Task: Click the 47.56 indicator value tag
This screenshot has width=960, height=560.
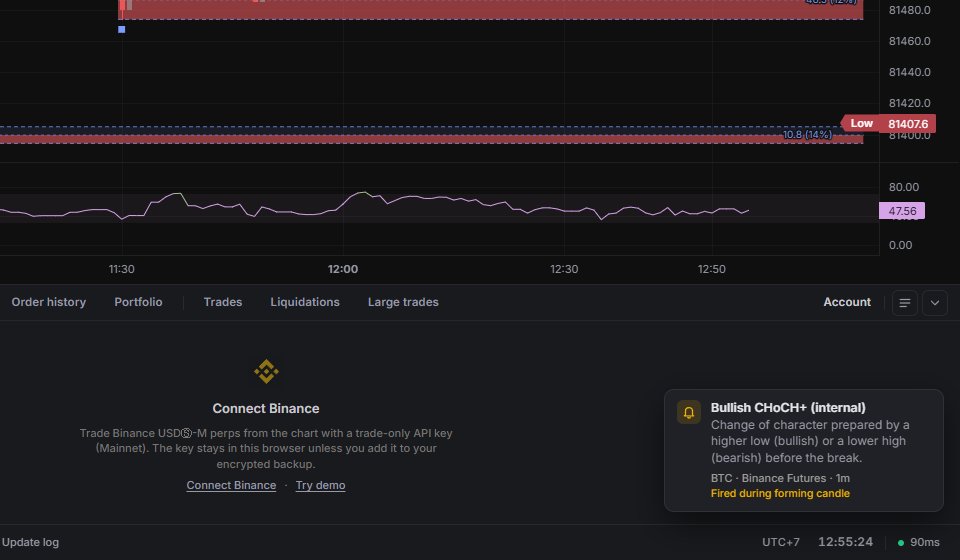Action: tap(902, 211)
